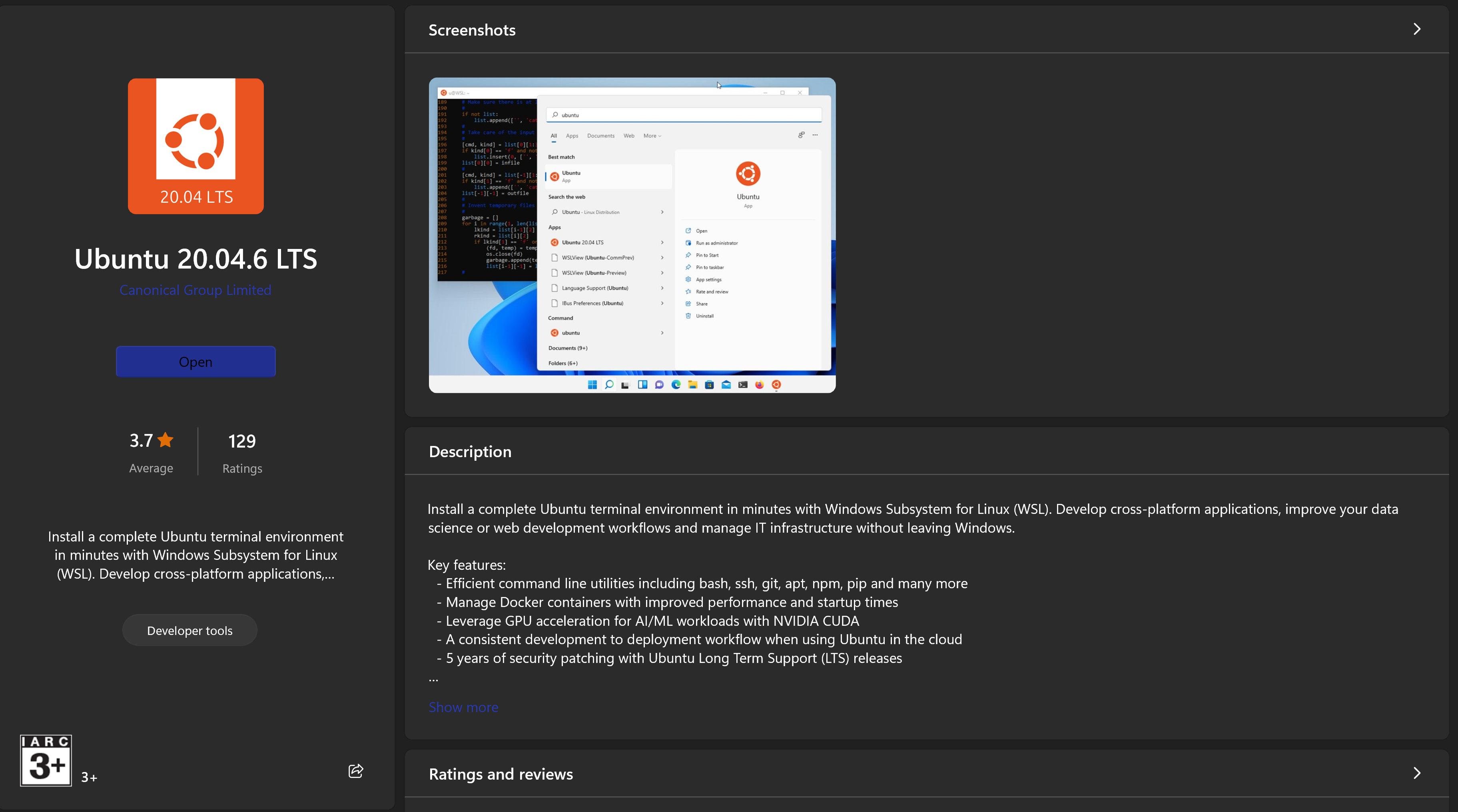Viewport: 1458px width, 812px height.
Task: Open the Apps tab in the preview search results
Action: pos(572,136)
